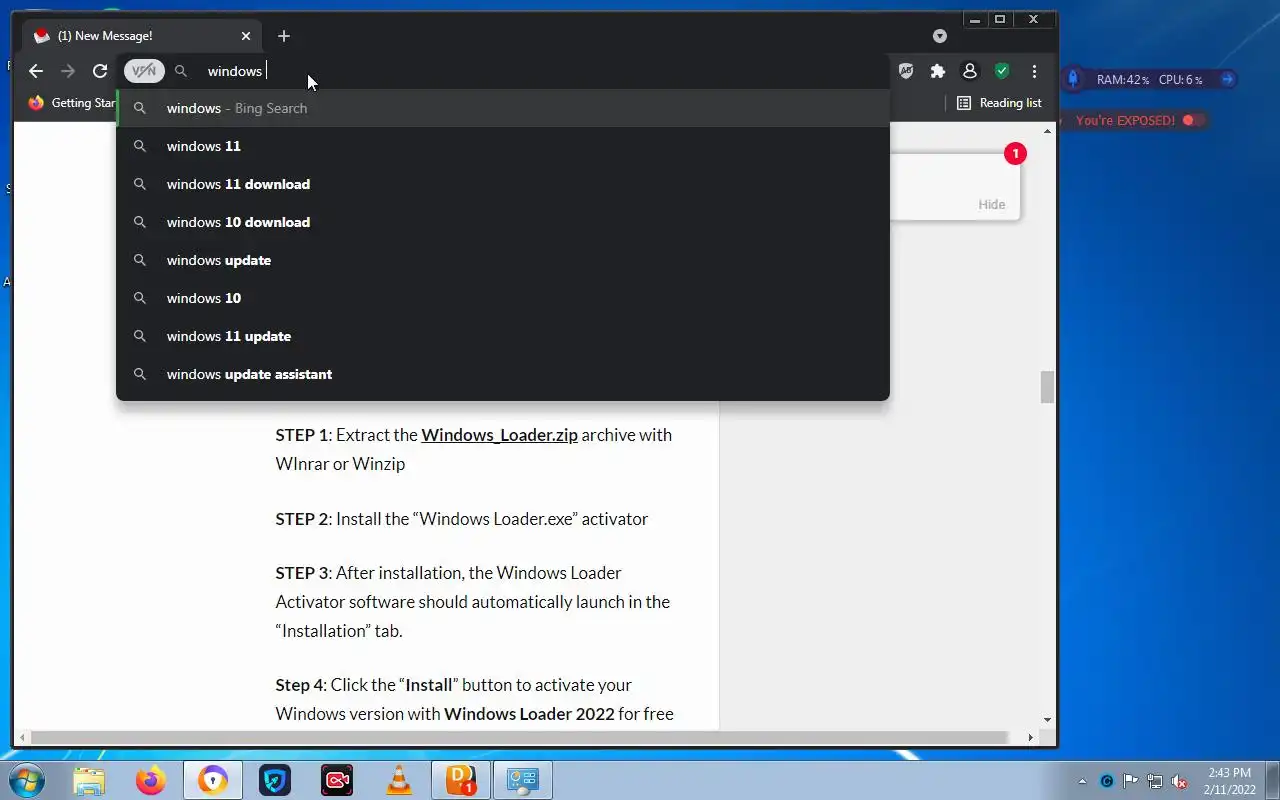The image size is (1280, 800).
Task: Open a new browser tab
Action: tap(284, 36)
